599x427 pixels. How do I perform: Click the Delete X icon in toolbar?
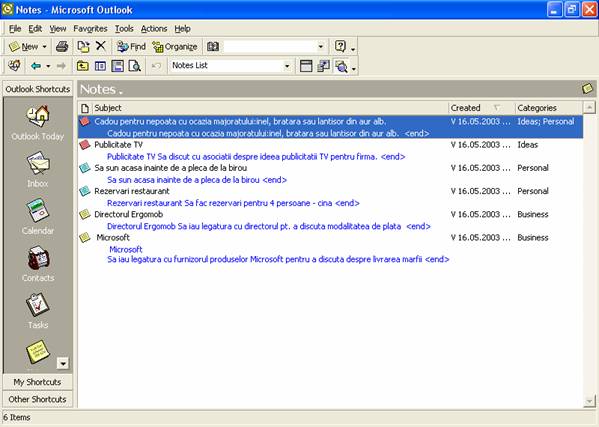101,46
